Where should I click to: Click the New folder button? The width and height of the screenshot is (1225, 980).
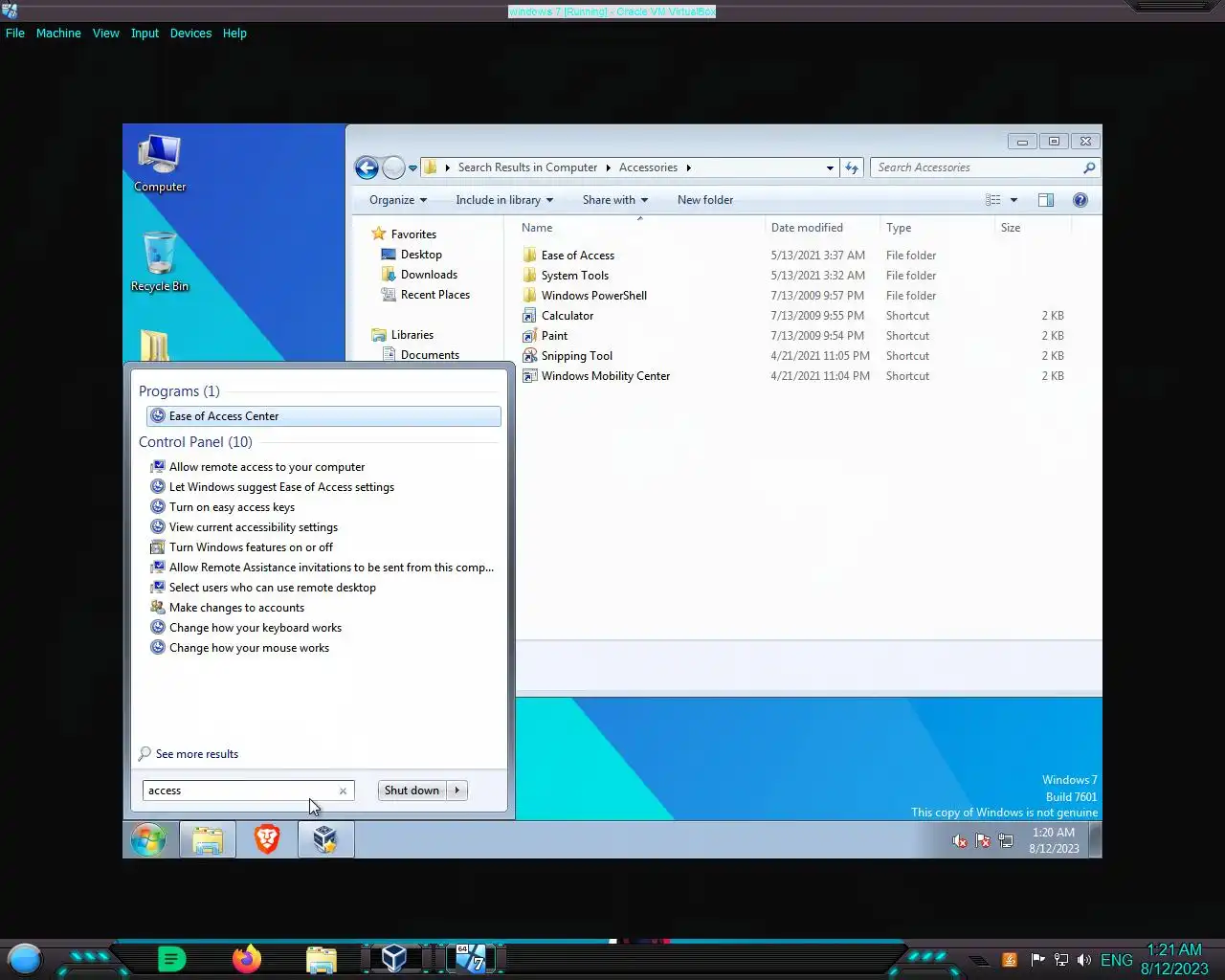tap(705, 200)
